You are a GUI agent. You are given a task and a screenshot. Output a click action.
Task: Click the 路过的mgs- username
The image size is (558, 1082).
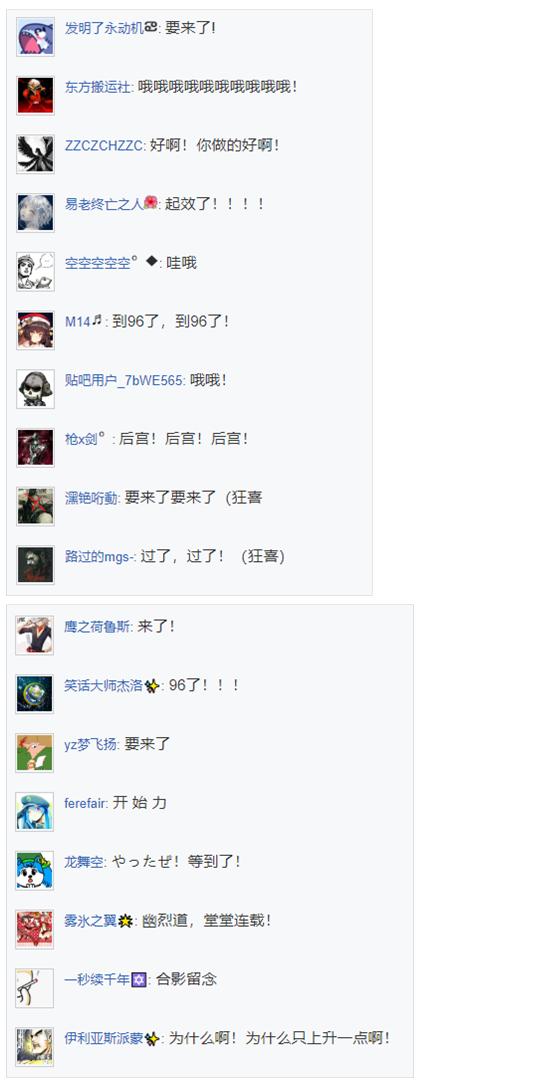click(100, 556)
